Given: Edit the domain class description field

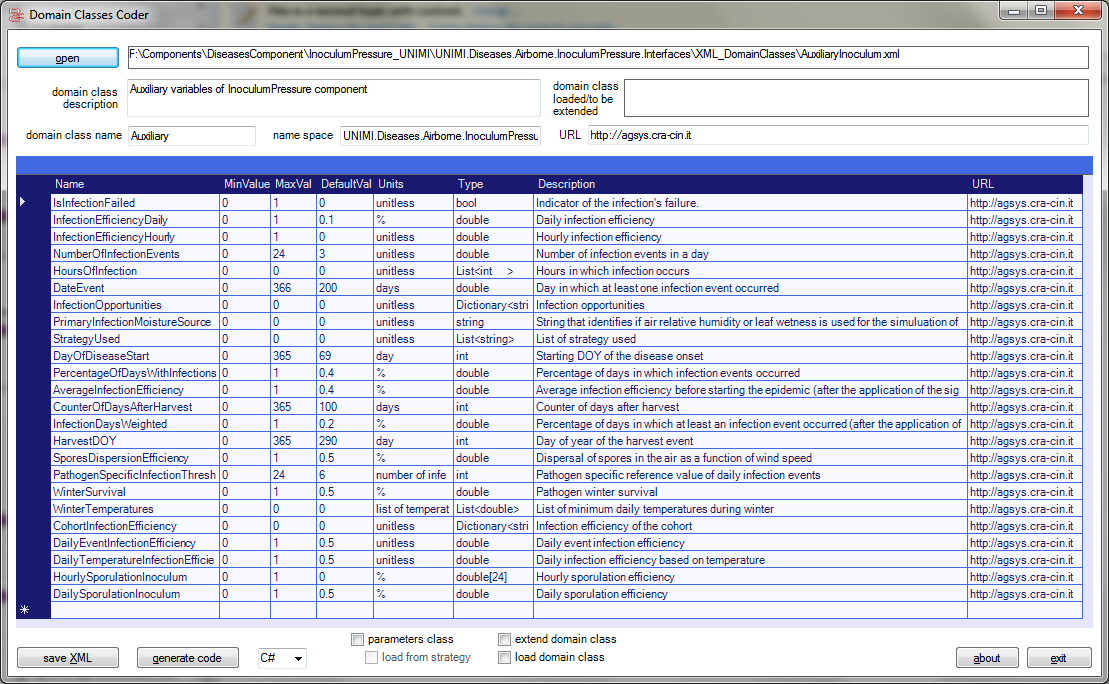Looking at the screenshot, I should 334,98.
